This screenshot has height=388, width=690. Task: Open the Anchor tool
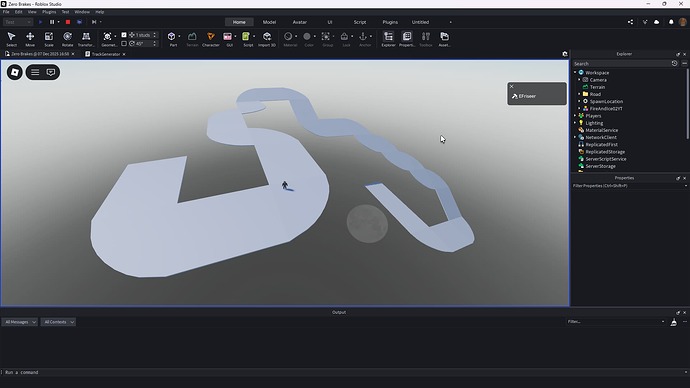(363, 39)
